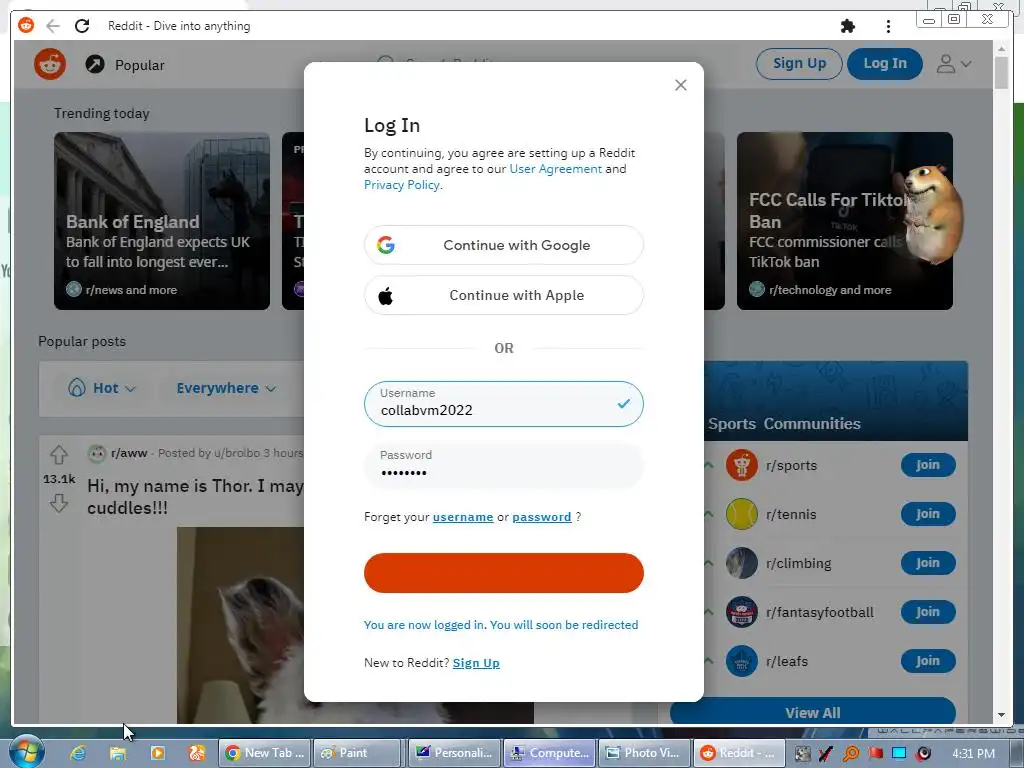This screenshot has width=1024, height=768.
Task: Click the orange magnifier tray icon
Action: (851, 754)
